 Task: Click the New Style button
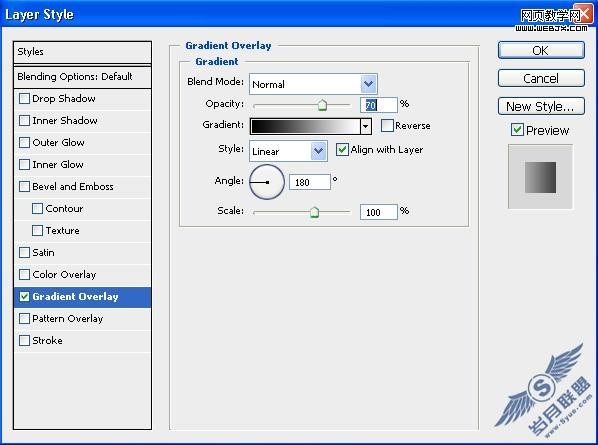[541, 106]
